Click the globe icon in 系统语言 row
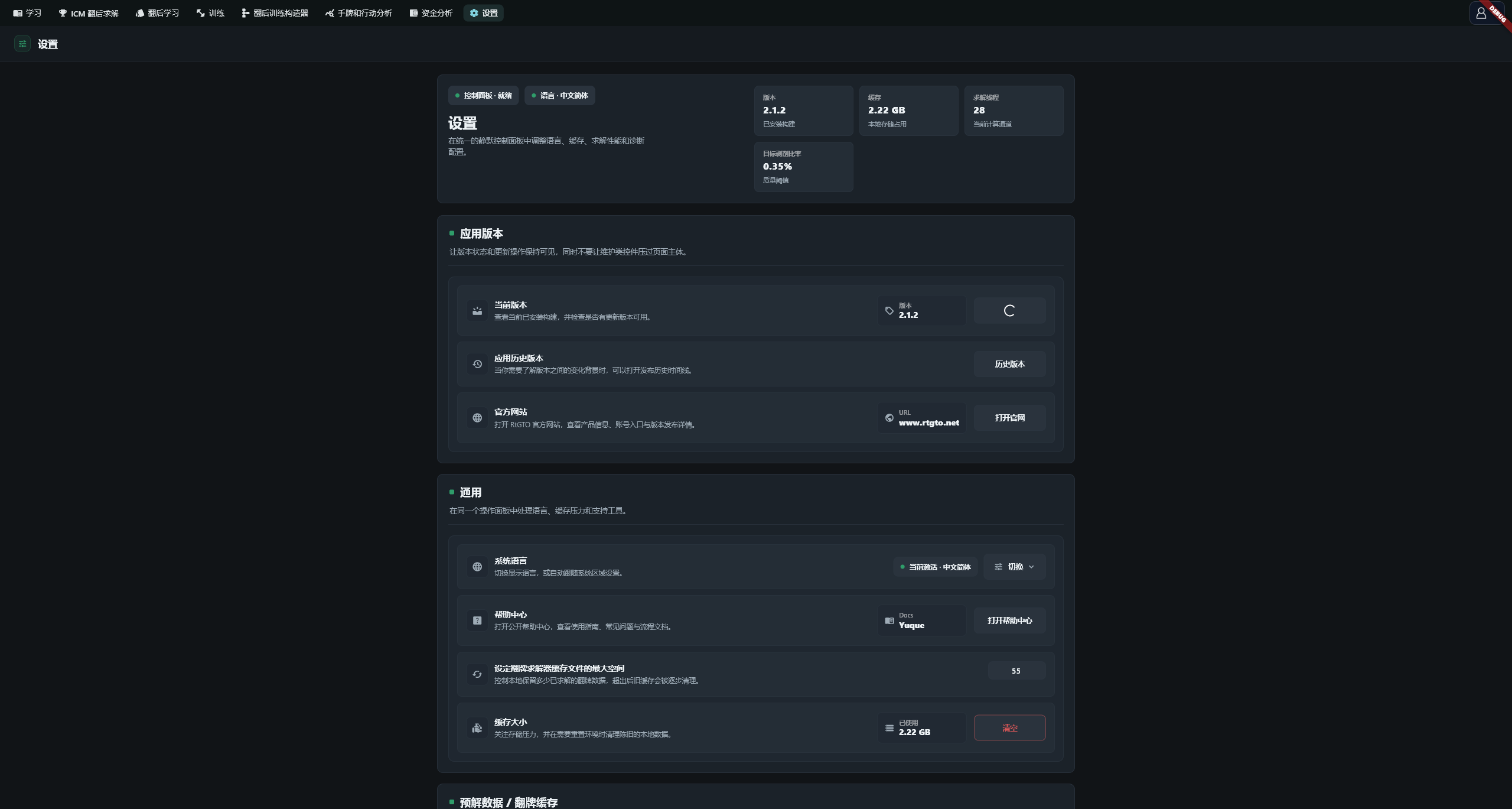Viewport: 1512px width, 809px height. tap(477, 567)
